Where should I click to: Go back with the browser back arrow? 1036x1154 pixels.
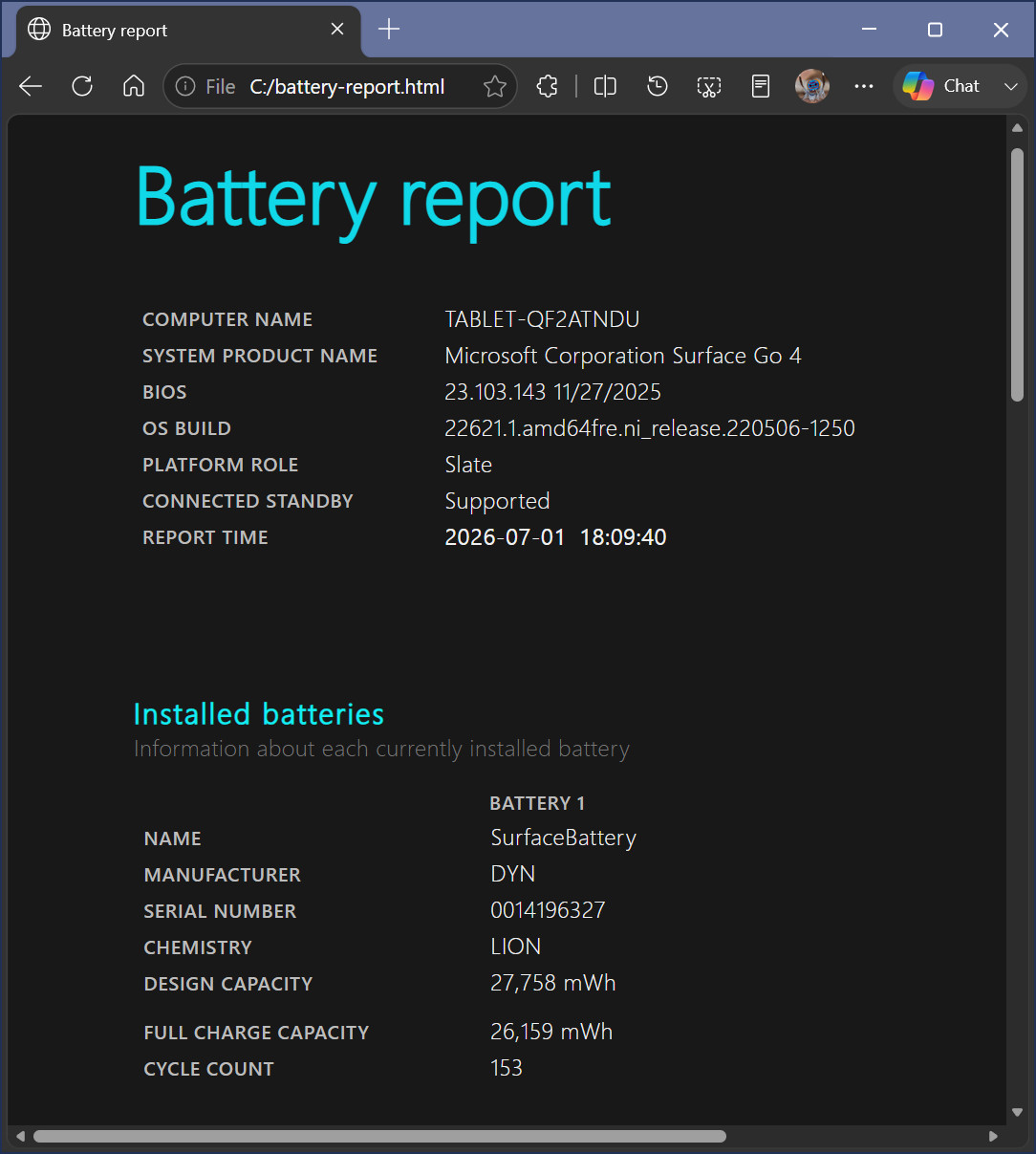(x=31, y=86)
